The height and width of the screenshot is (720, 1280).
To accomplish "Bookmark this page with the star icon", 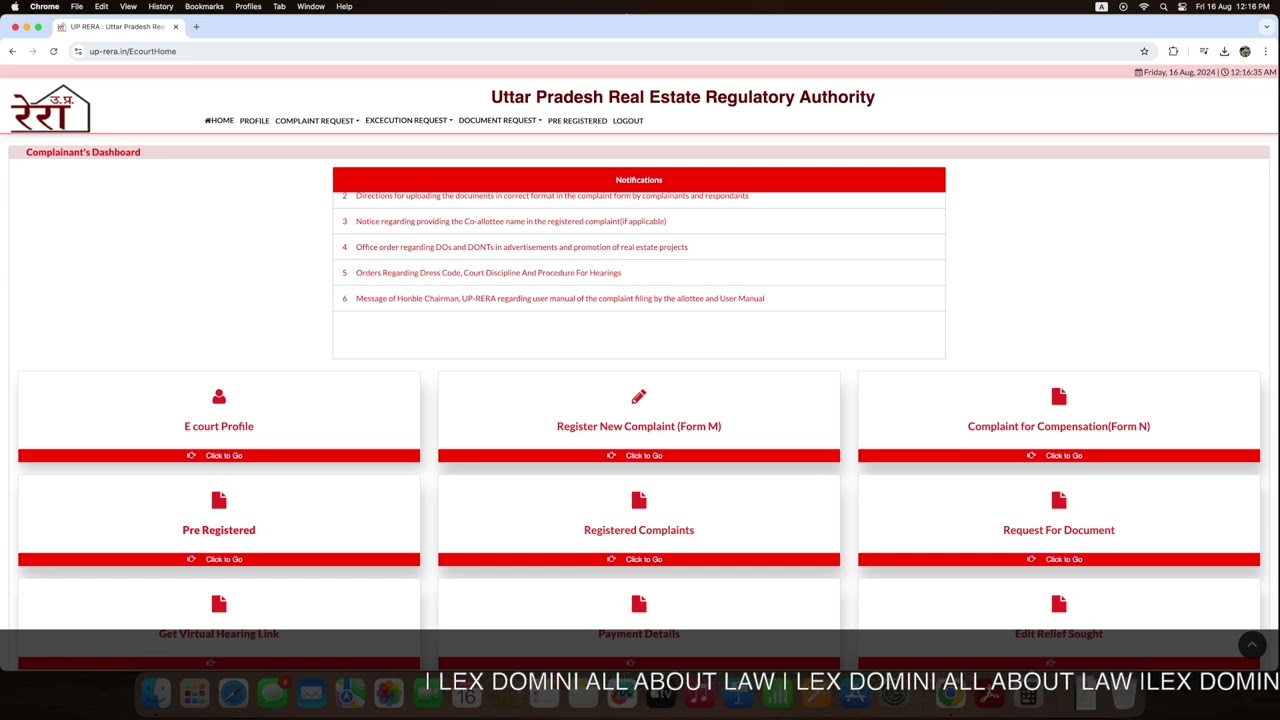I will (x=1144, y=51).
